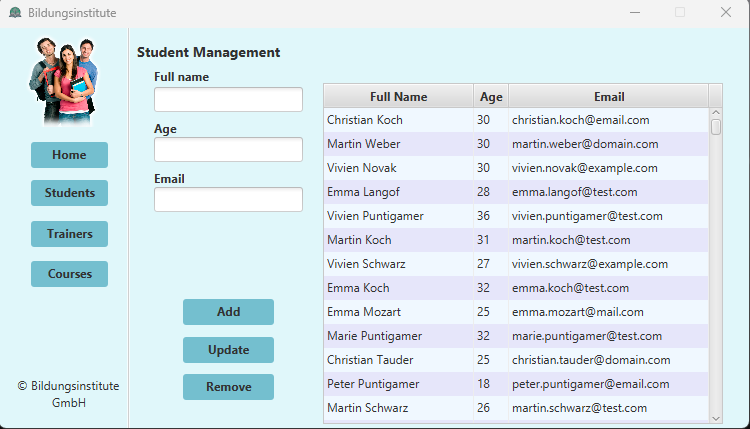
Task: Go to the Students section
Action: point(69,193)
